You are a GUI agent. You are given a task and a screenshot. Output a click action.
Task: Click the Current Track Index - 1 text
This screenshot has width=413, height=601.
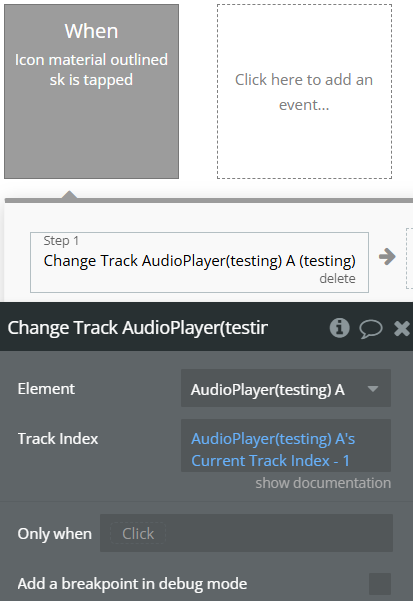[x=270, y=461]
